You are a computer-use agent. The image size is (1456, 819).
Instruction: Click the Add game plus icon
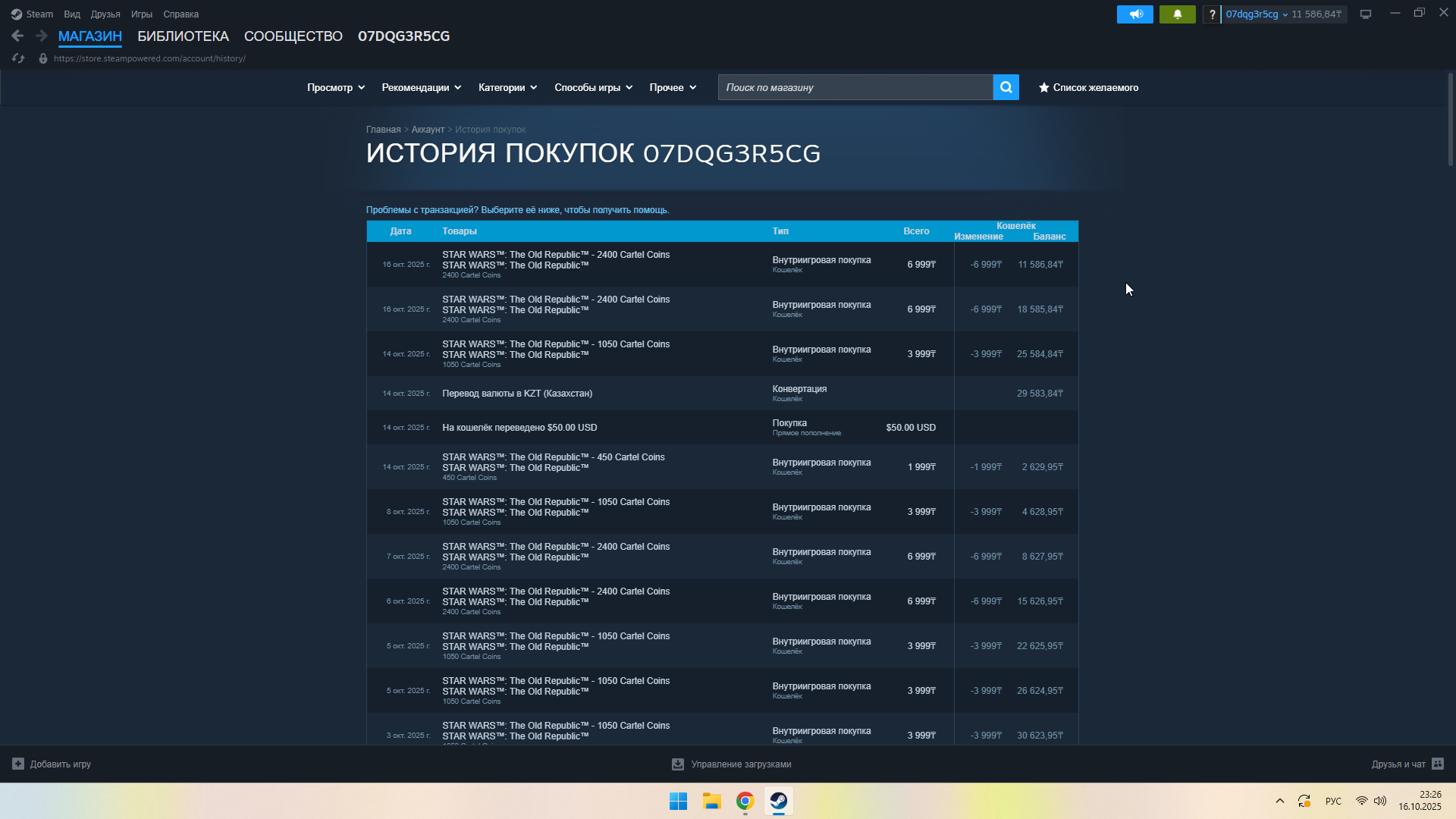pyautogui.click(x=18, y=764)
